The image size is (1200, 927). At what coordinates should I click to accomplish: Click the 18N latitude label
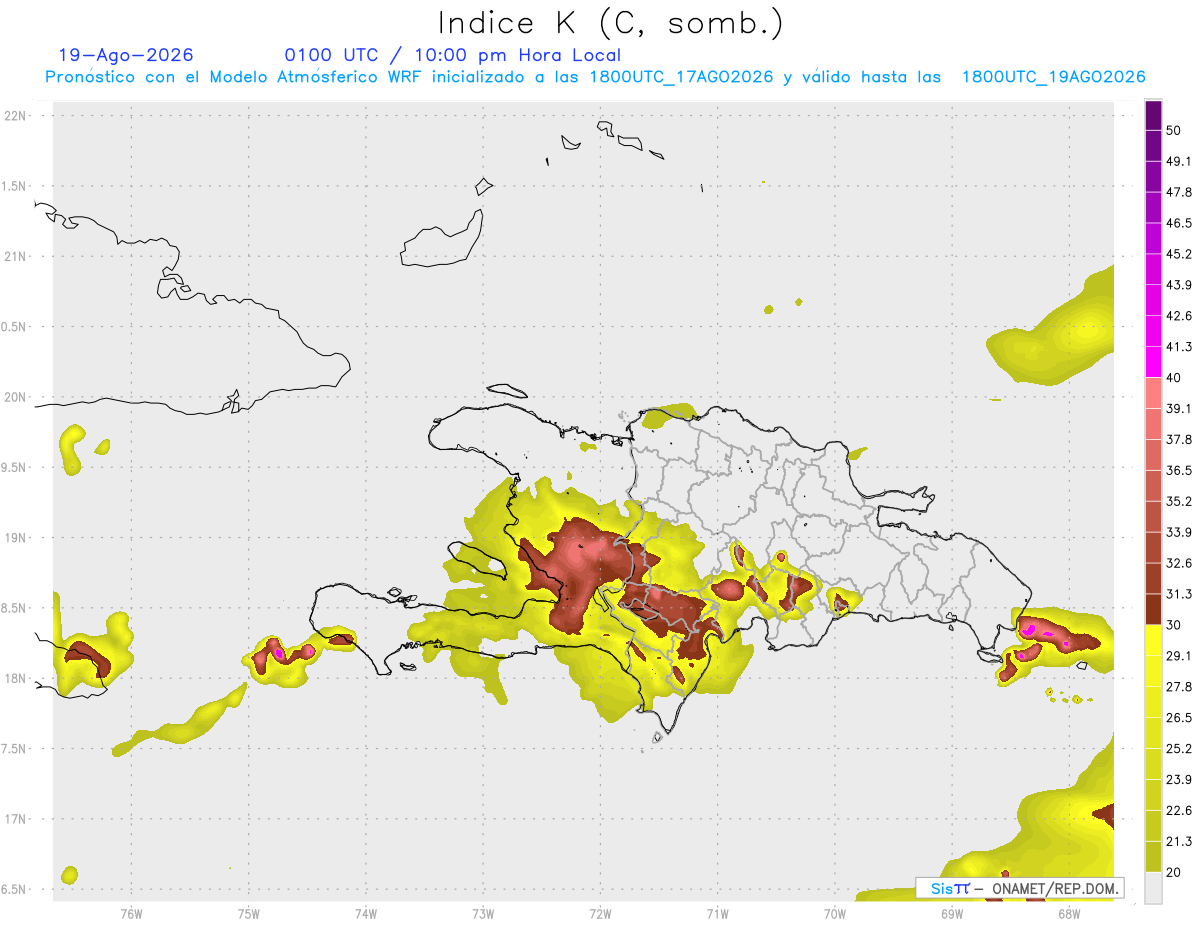(15, 679)
